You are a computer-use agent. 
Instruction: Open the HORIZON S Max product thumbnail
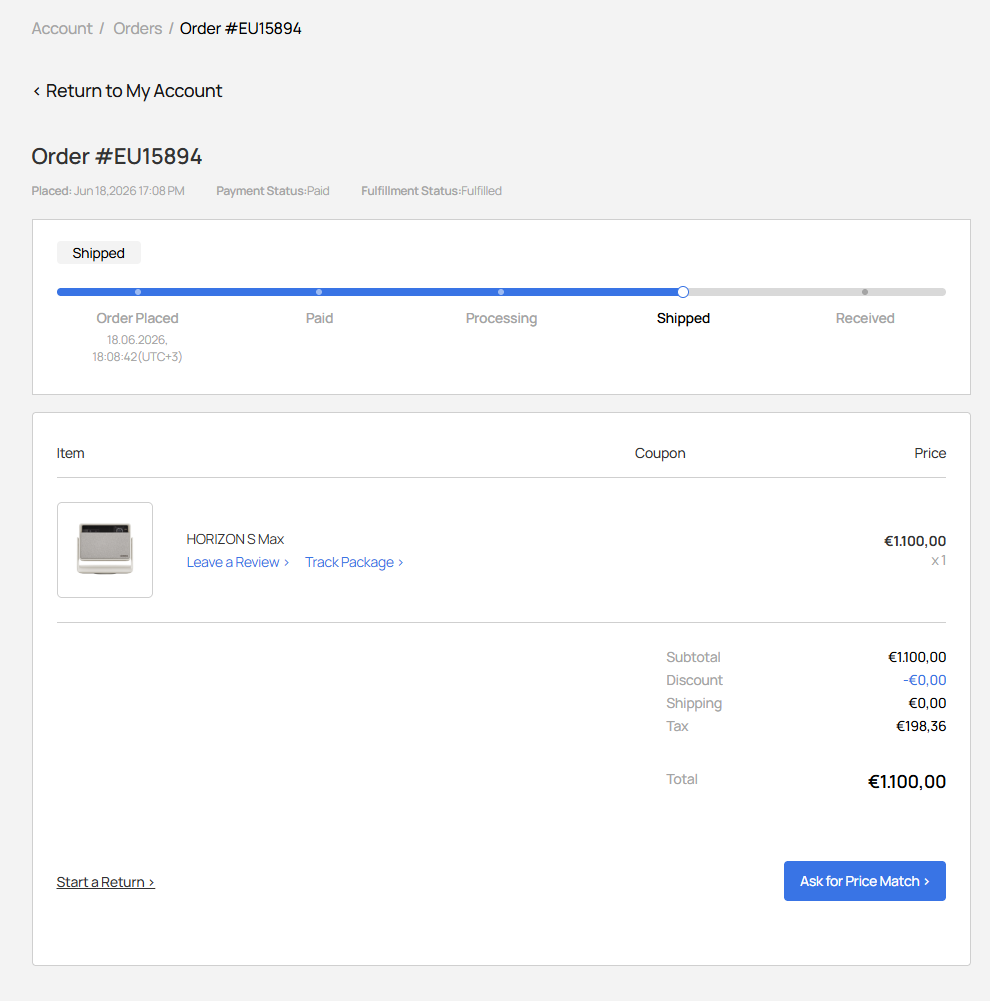click(105, 550)
